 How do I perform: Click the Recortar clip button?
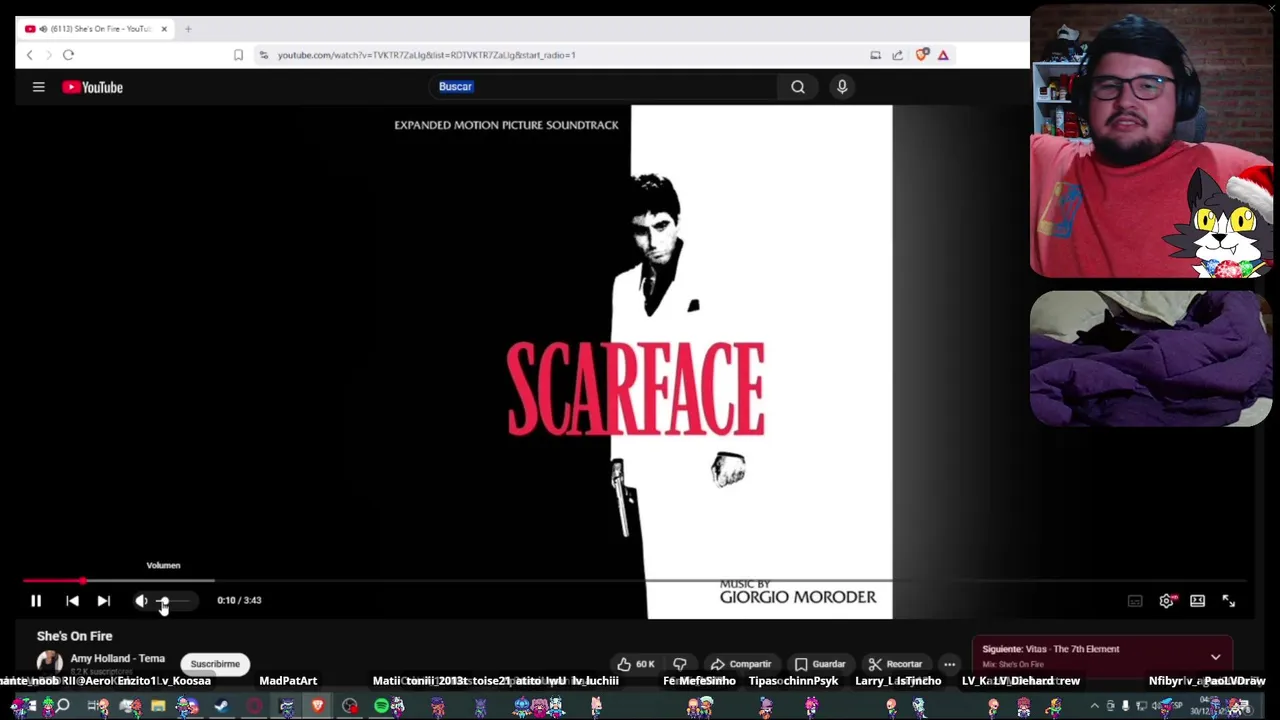[x=895, y=664]
